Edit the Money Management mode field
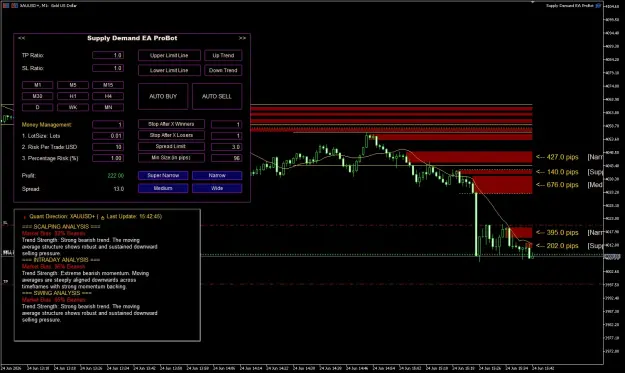The height and width of the screenshot is (373, 625). tap(108, 125)
